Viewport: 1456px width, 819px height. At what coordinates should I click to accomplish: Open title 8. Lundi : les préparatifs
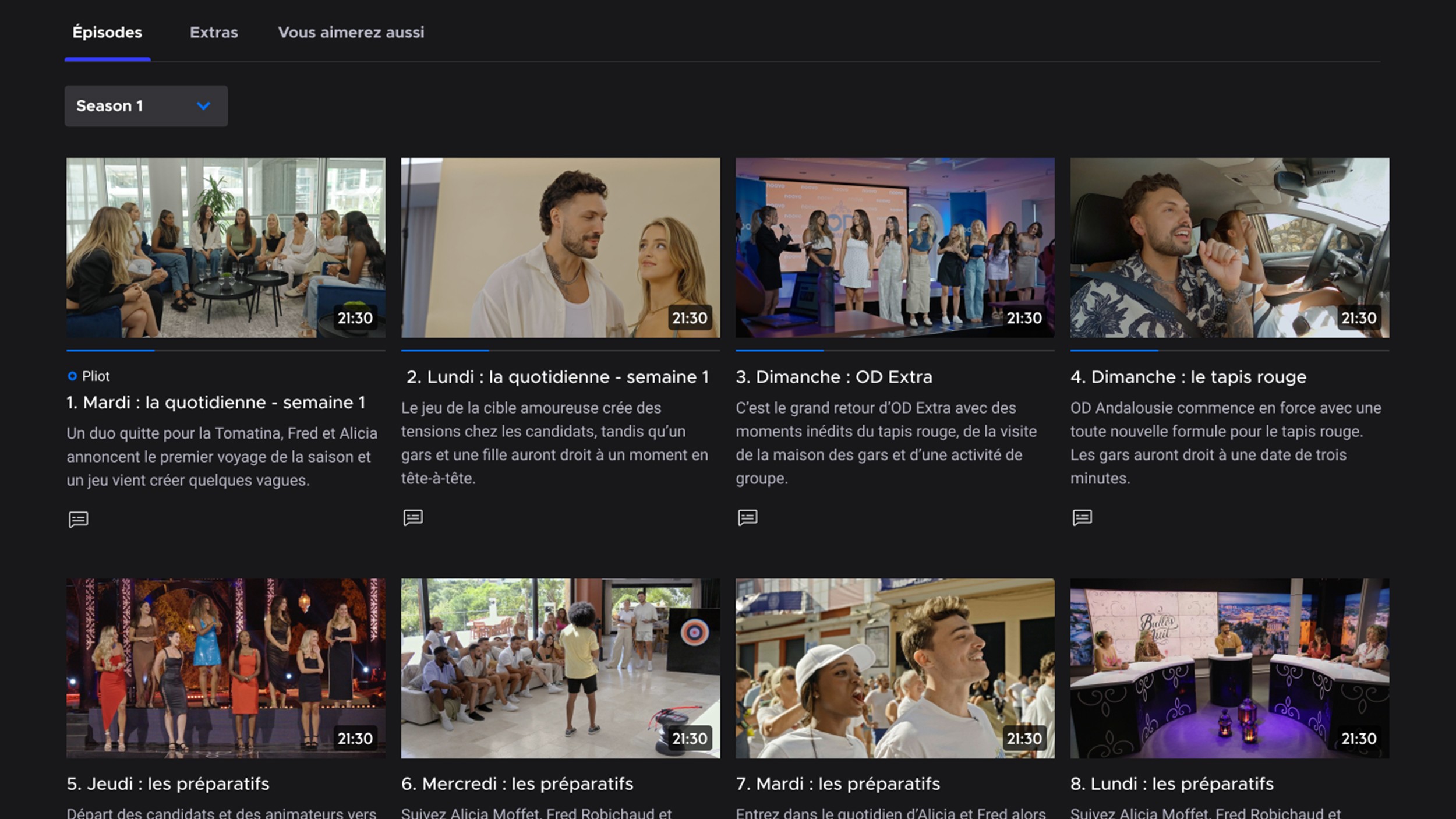click(x=1171, y=784)
